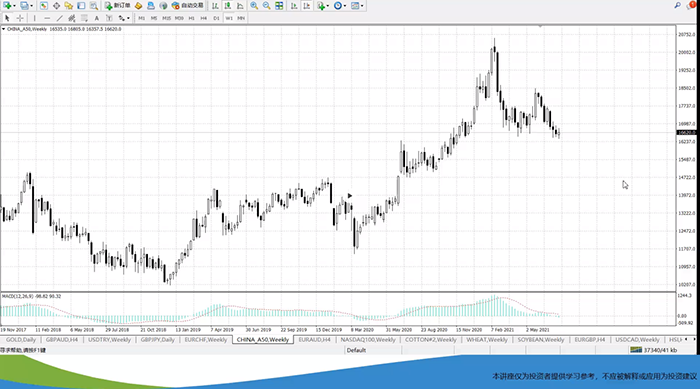Select the trendline drawing tool

(x=59, y=18)
